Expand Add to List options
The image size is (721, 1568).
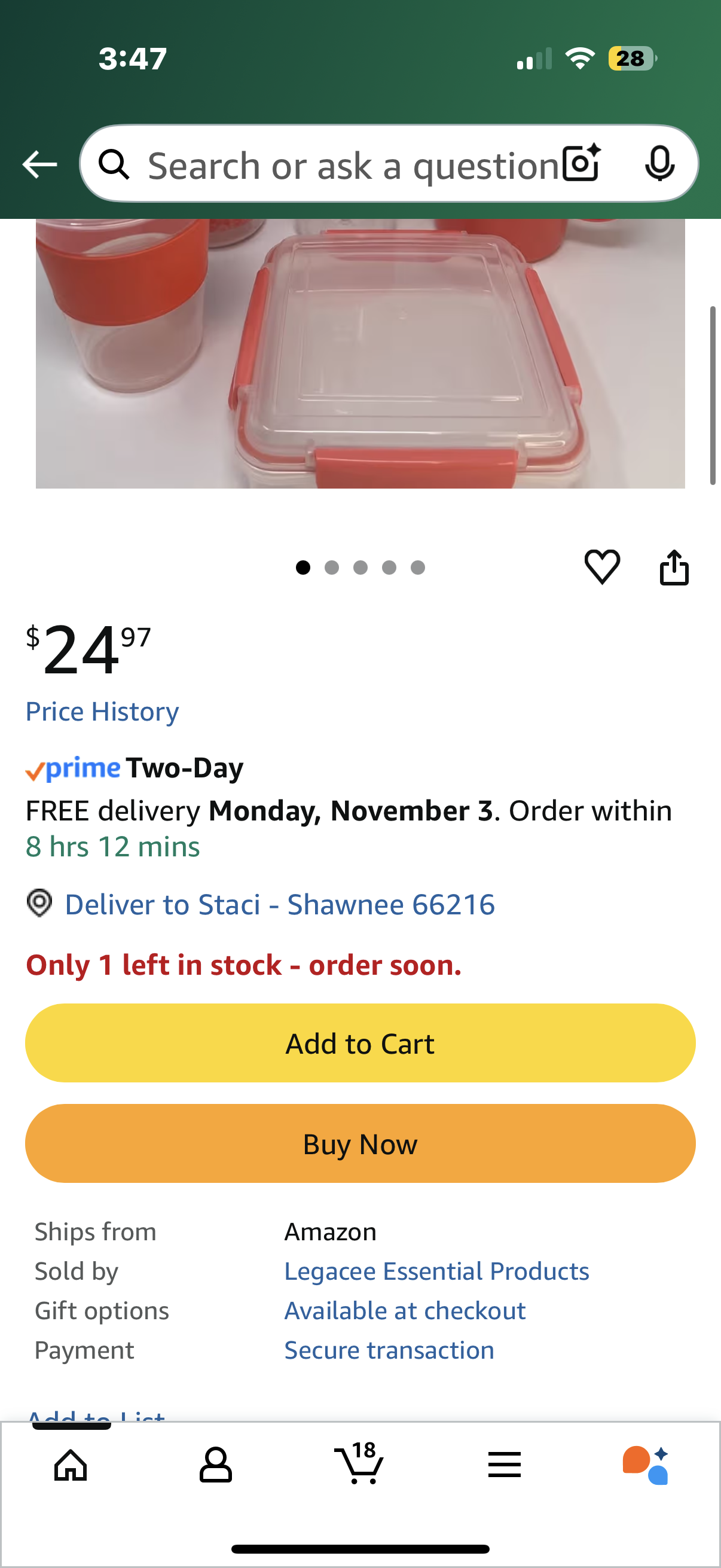click(x=94, y=1417)
